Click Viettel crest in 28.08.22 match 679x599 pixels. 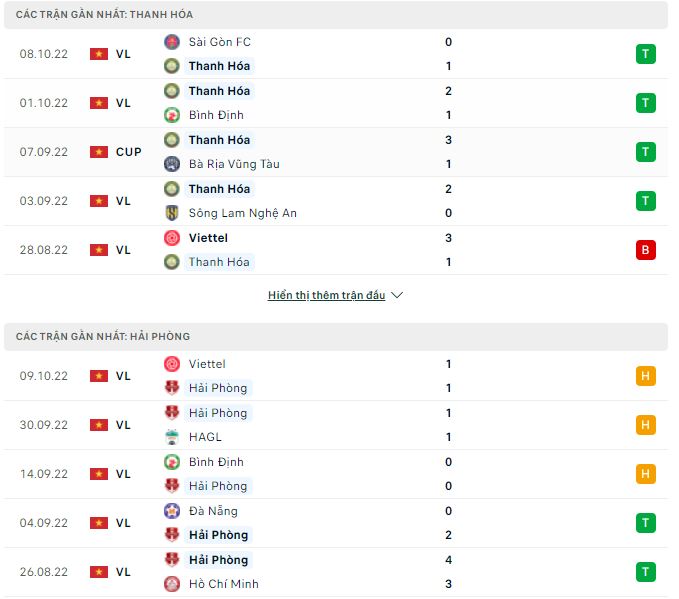tap(171, 238)
